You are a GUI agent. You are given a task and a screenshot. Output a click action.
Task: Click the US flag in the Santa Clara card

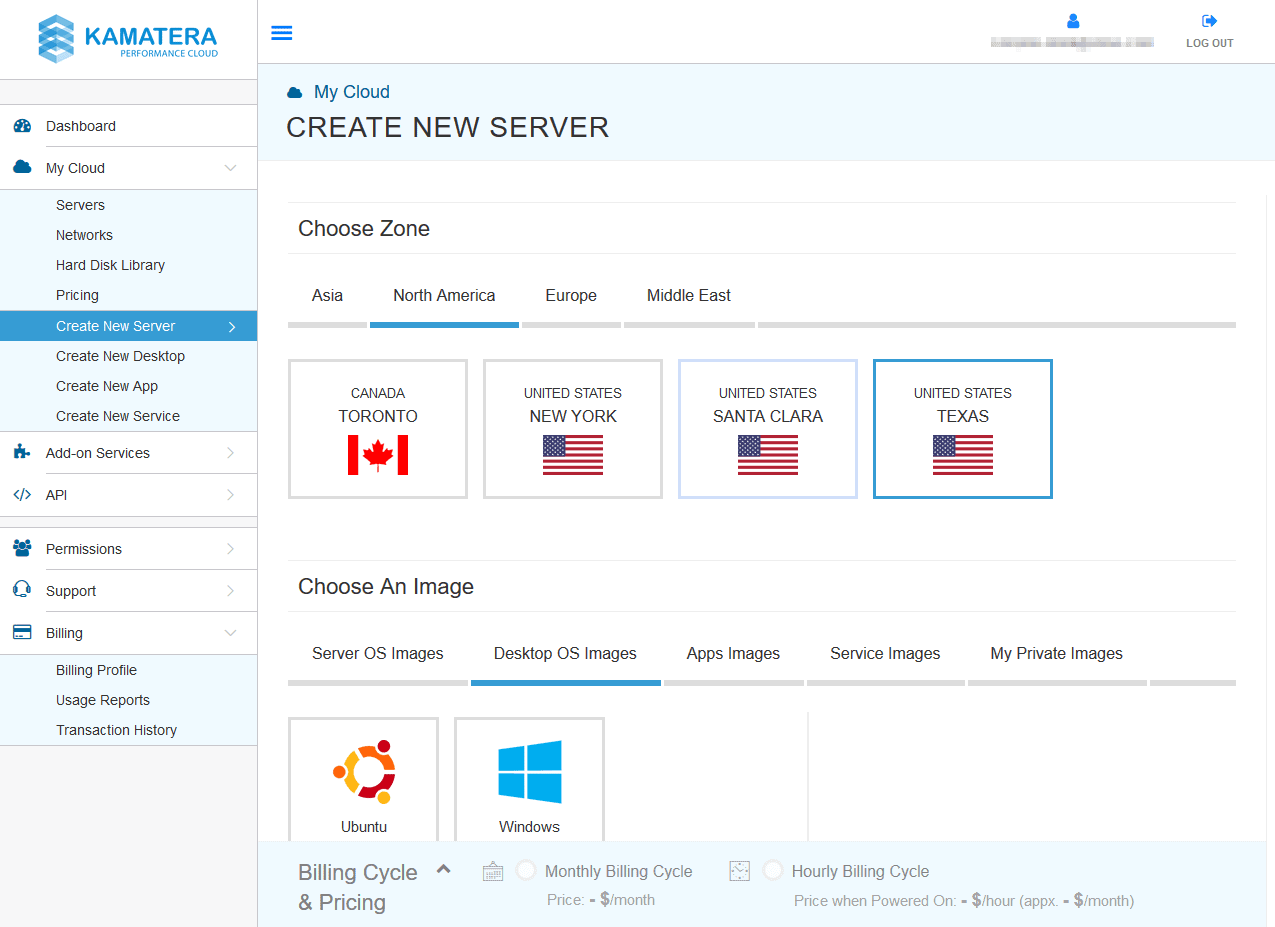pos(768,455)
